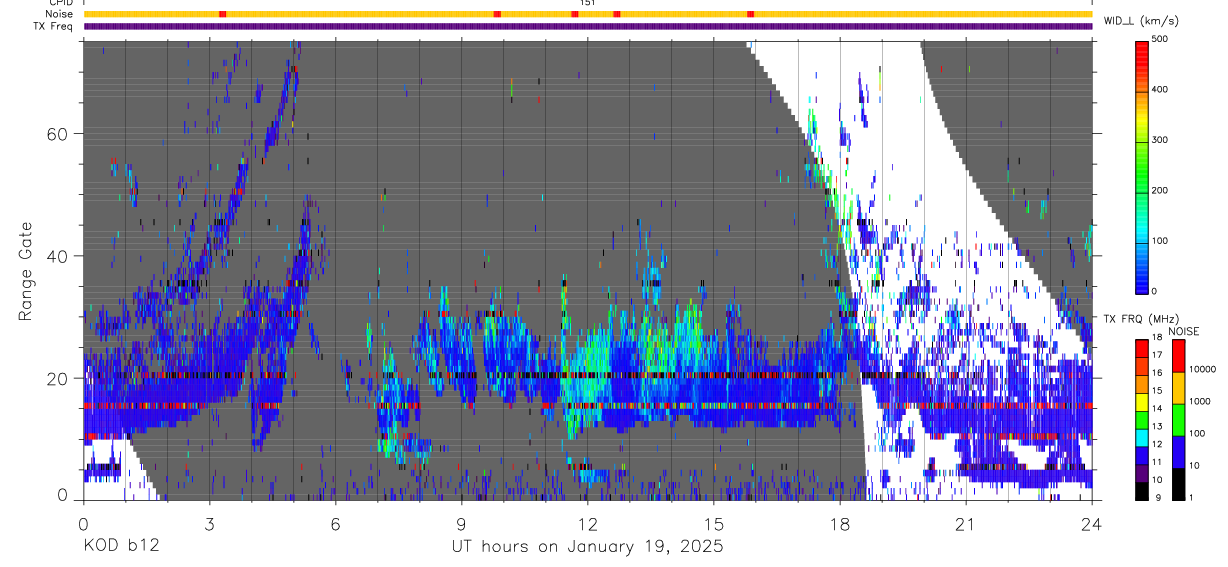
Task: Click the 500 label on velocity width colorbar
Action: coord(1161,39)
